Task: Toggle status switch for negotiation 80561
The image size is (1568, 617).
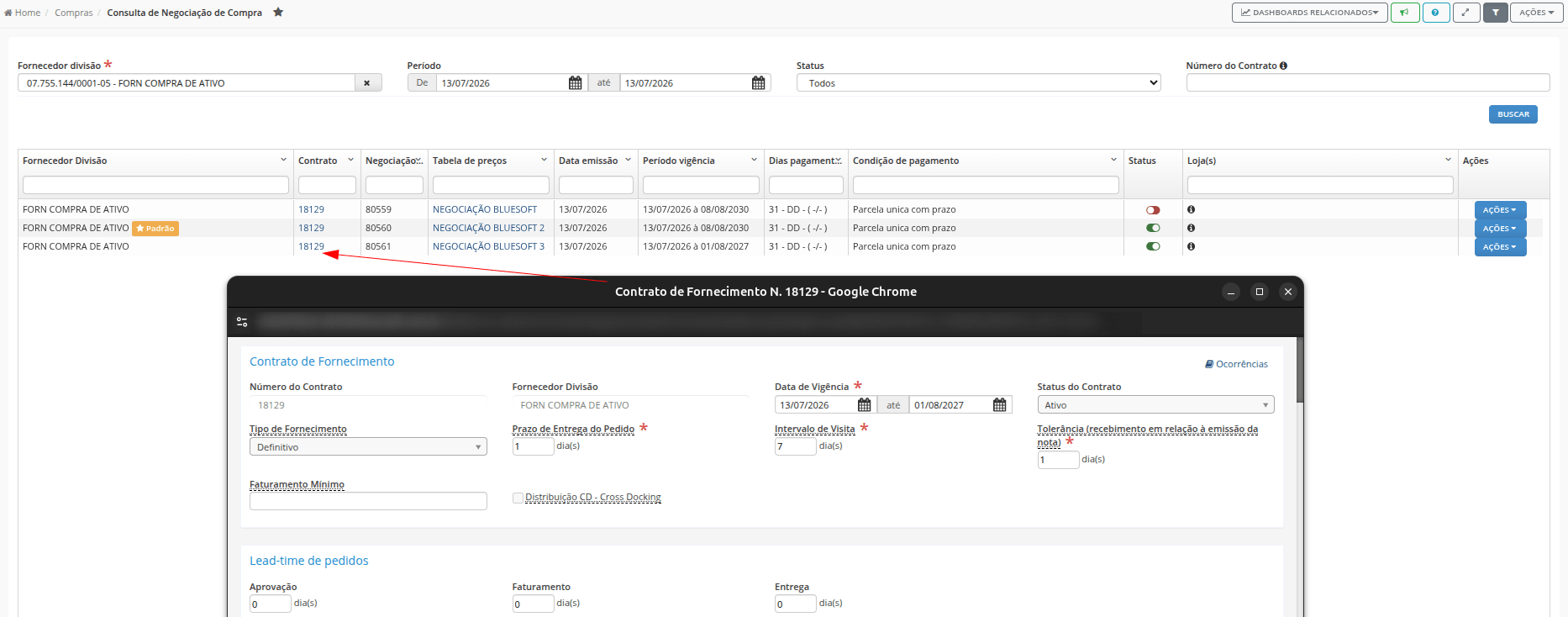Action: [1153, 247]
